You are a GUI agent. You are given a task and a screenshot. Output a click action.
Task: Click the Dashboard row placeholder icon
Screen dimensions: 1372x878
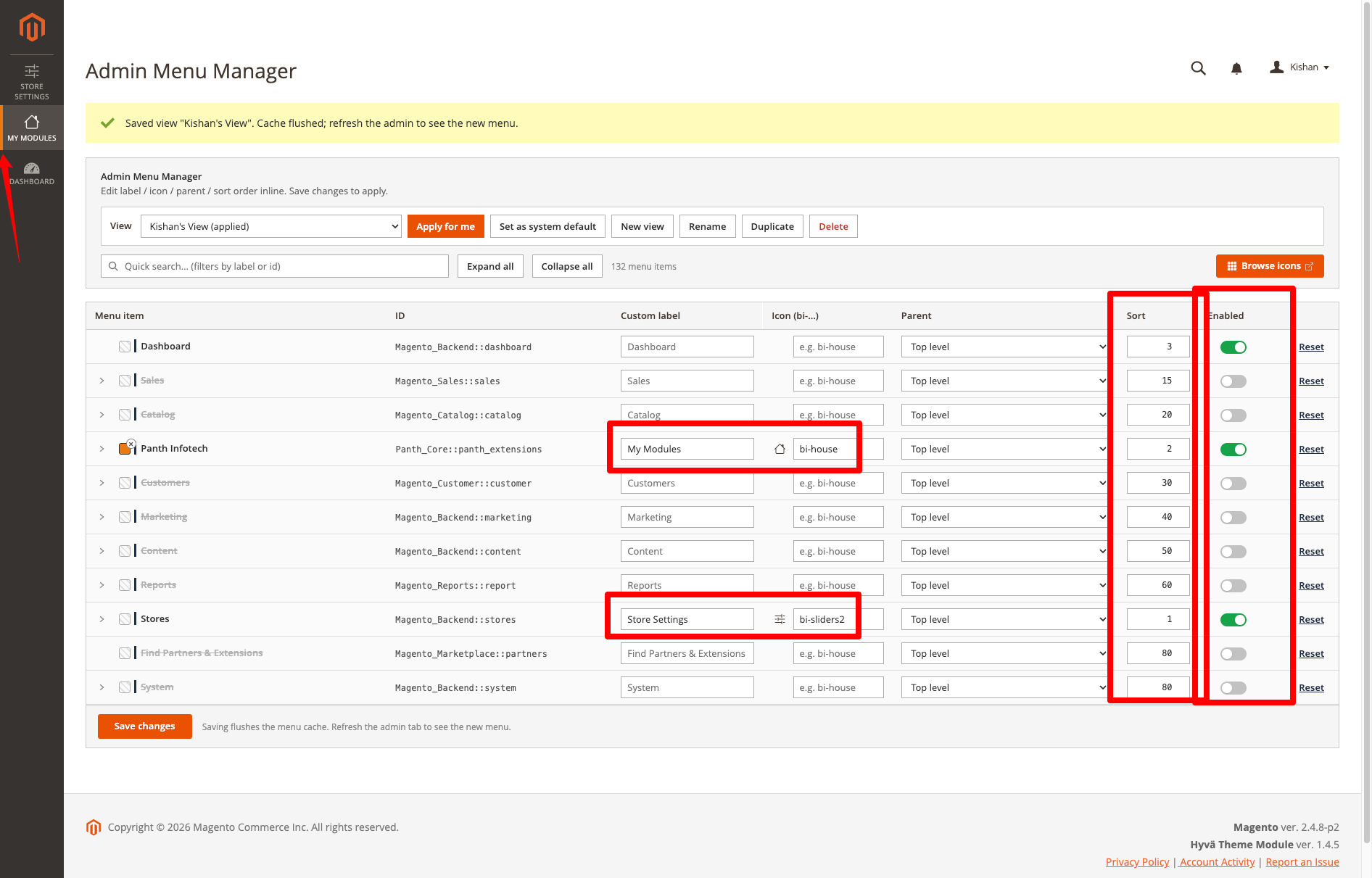125,347
